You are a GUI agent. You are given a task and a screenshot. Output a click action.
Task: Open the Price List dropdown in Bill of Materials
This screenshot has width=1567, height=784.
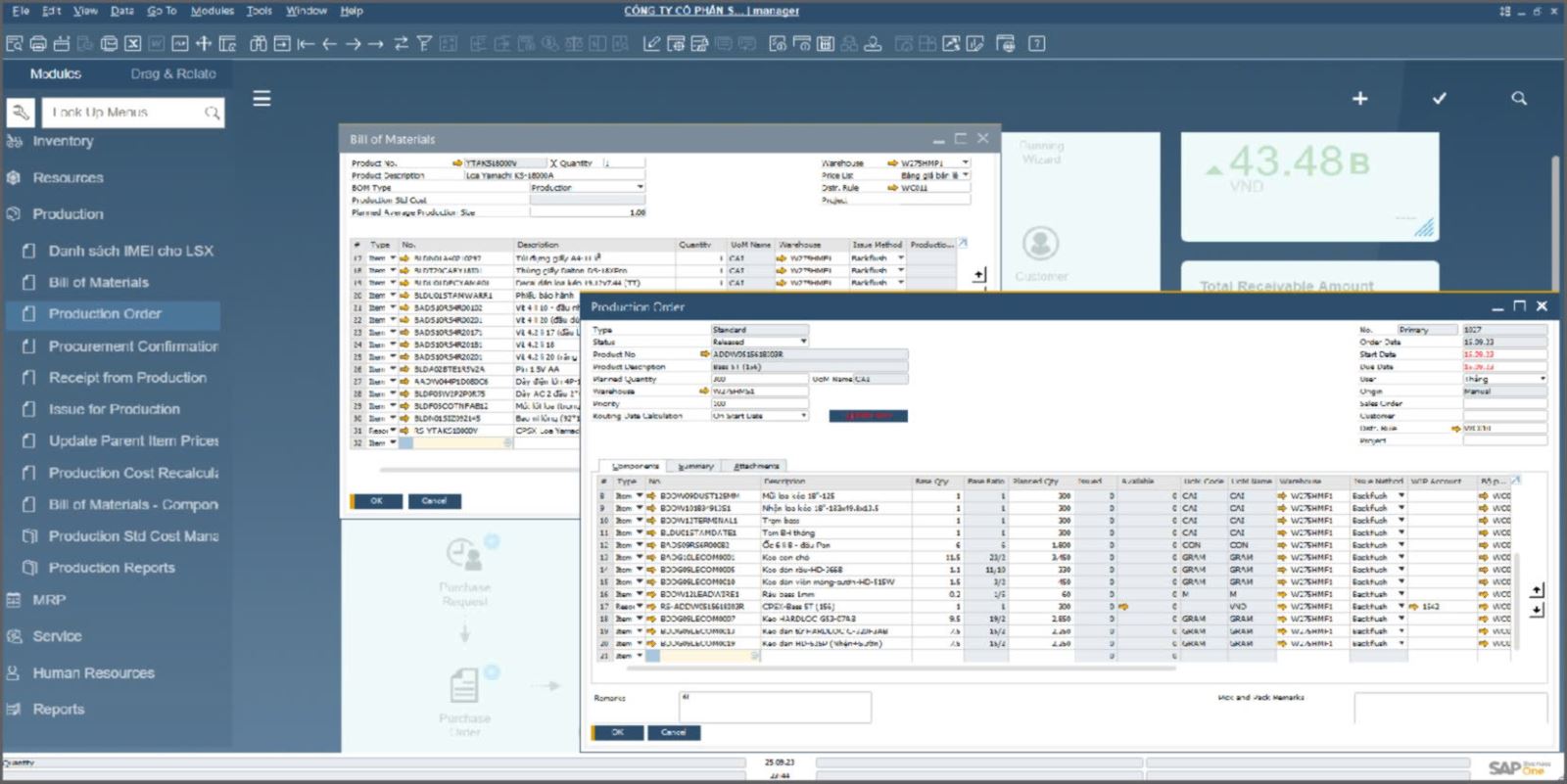(x=966, y=175)
